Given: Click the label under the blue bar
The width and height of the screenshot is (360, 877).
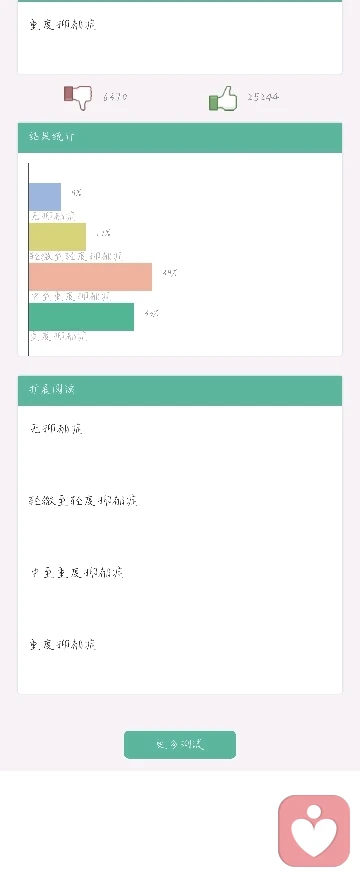Looking at the screenshot, I should click(53, 216).
